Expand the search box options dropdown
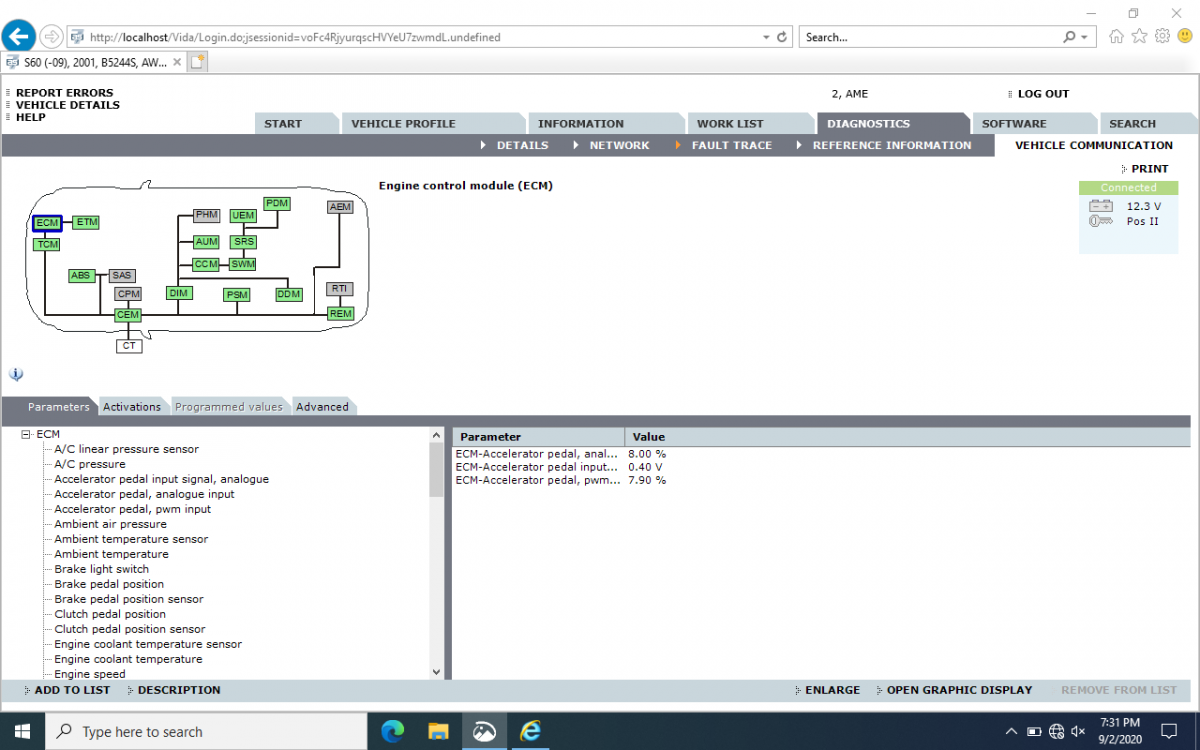 1085,37
